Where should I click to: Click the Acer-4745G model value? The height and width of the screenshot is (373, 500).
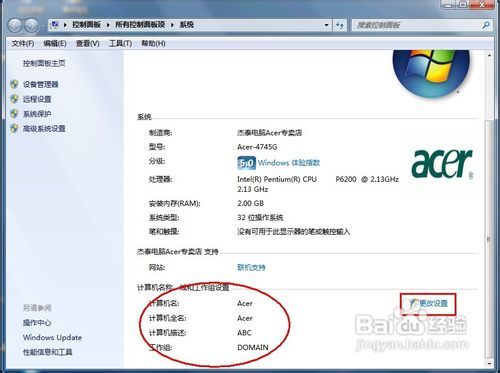tap(257, 147)
